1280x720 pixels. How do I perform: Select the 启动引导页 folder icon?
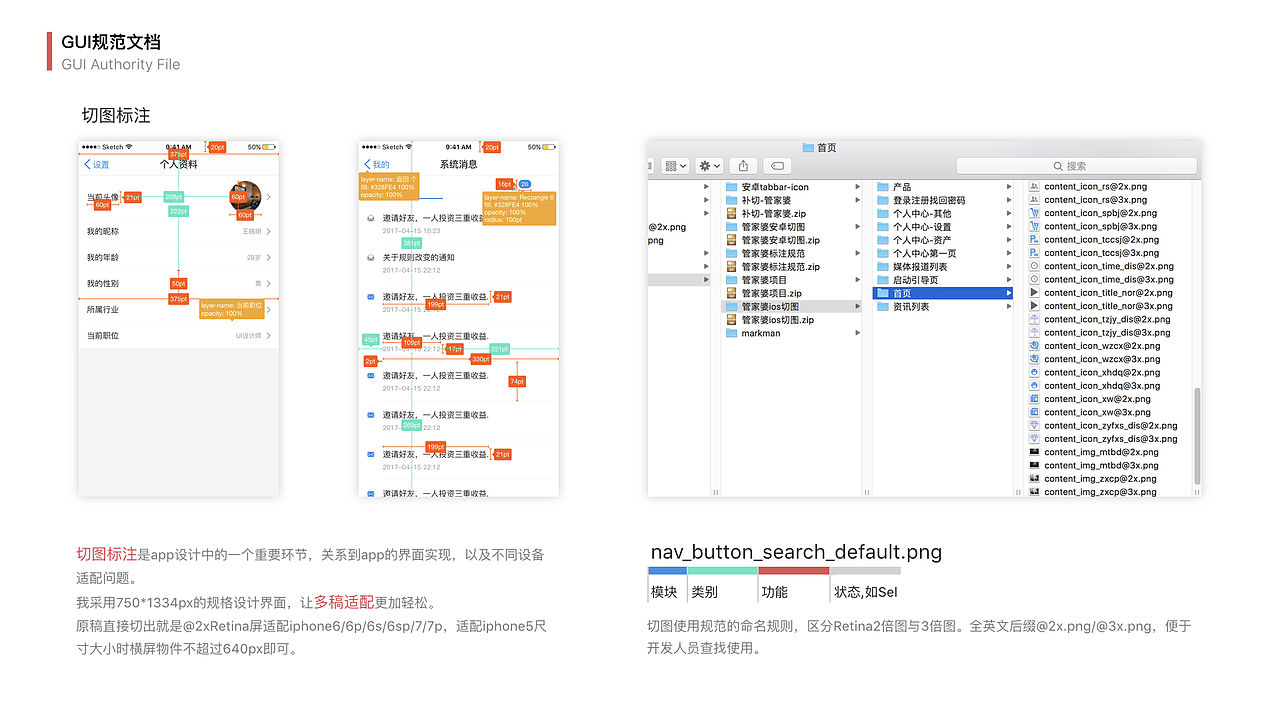882,280
